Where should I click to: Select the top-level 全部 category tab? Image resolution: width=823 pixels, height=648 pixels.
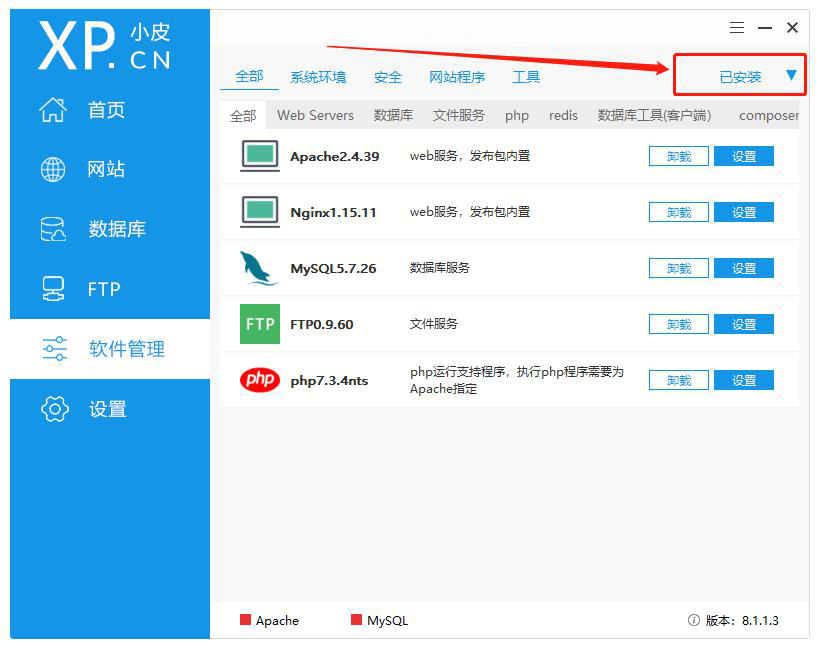(x=249, y=77)
